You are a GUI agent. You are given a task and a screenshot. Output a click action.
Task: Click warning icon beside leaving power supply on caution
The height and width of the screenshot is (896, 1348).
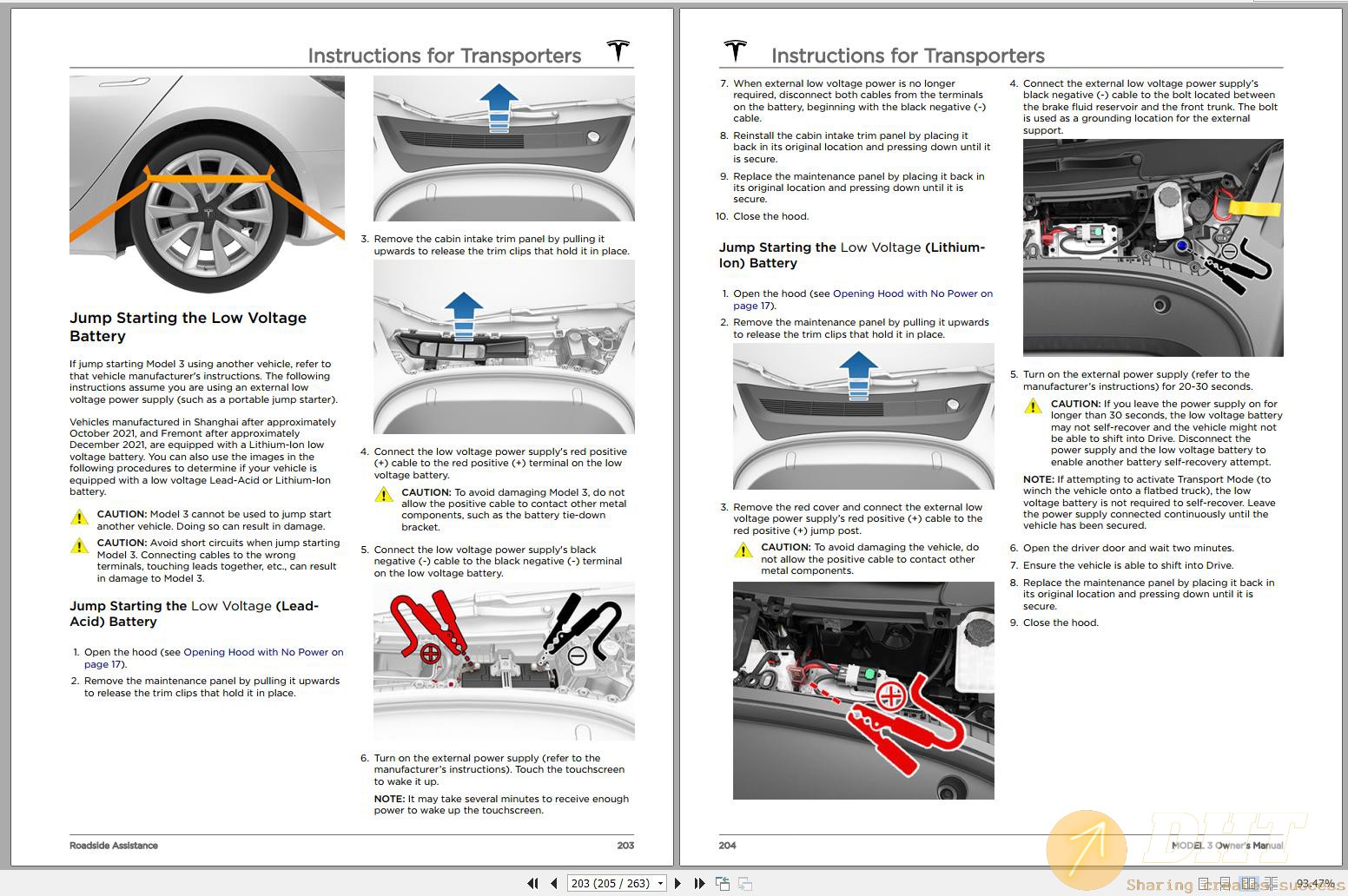[x=1033, y=406]
